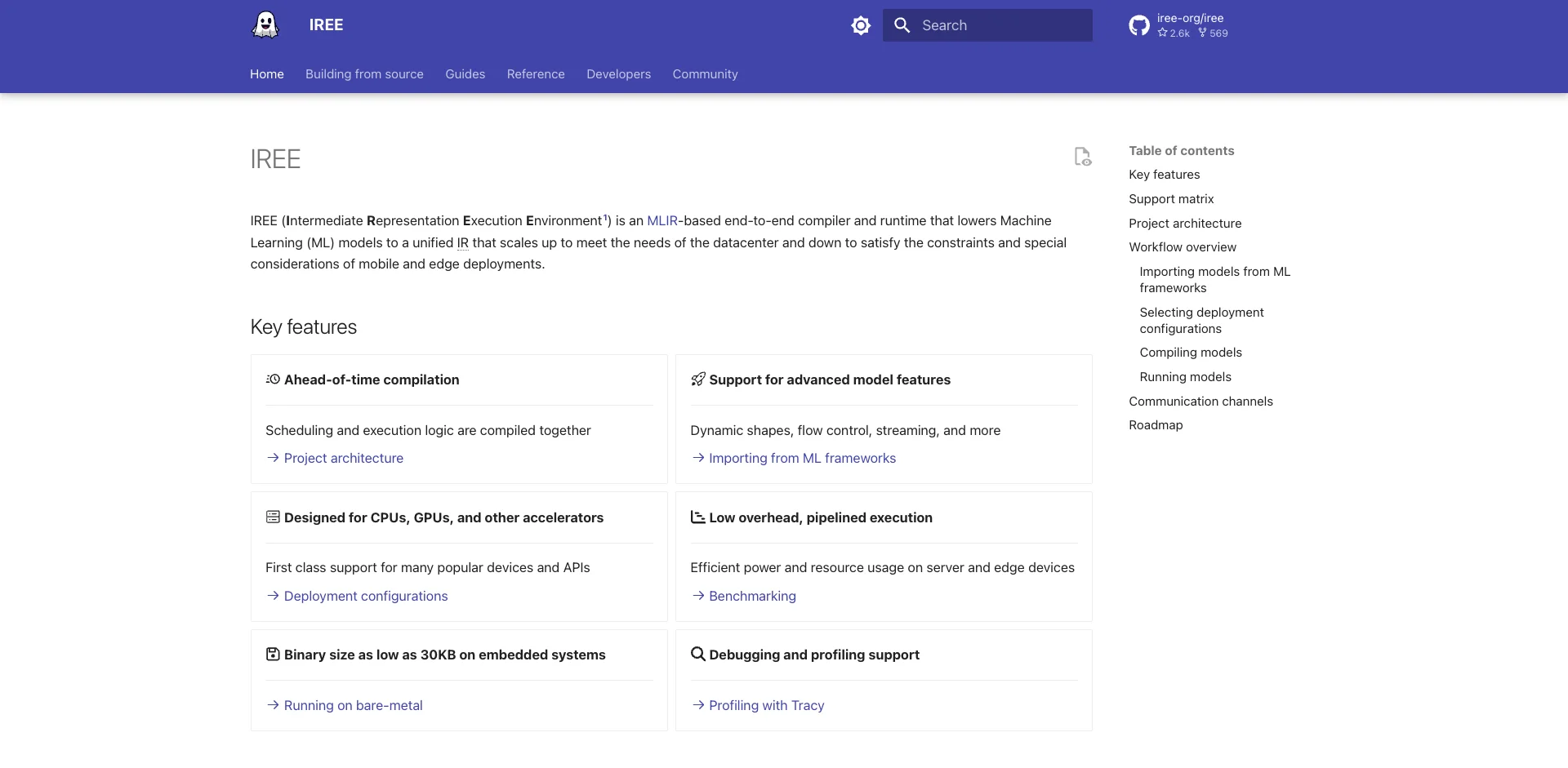The width and height of the screenshot is (1568, 768).
Task: Open the Developers tab
Action: pos(619,74)
